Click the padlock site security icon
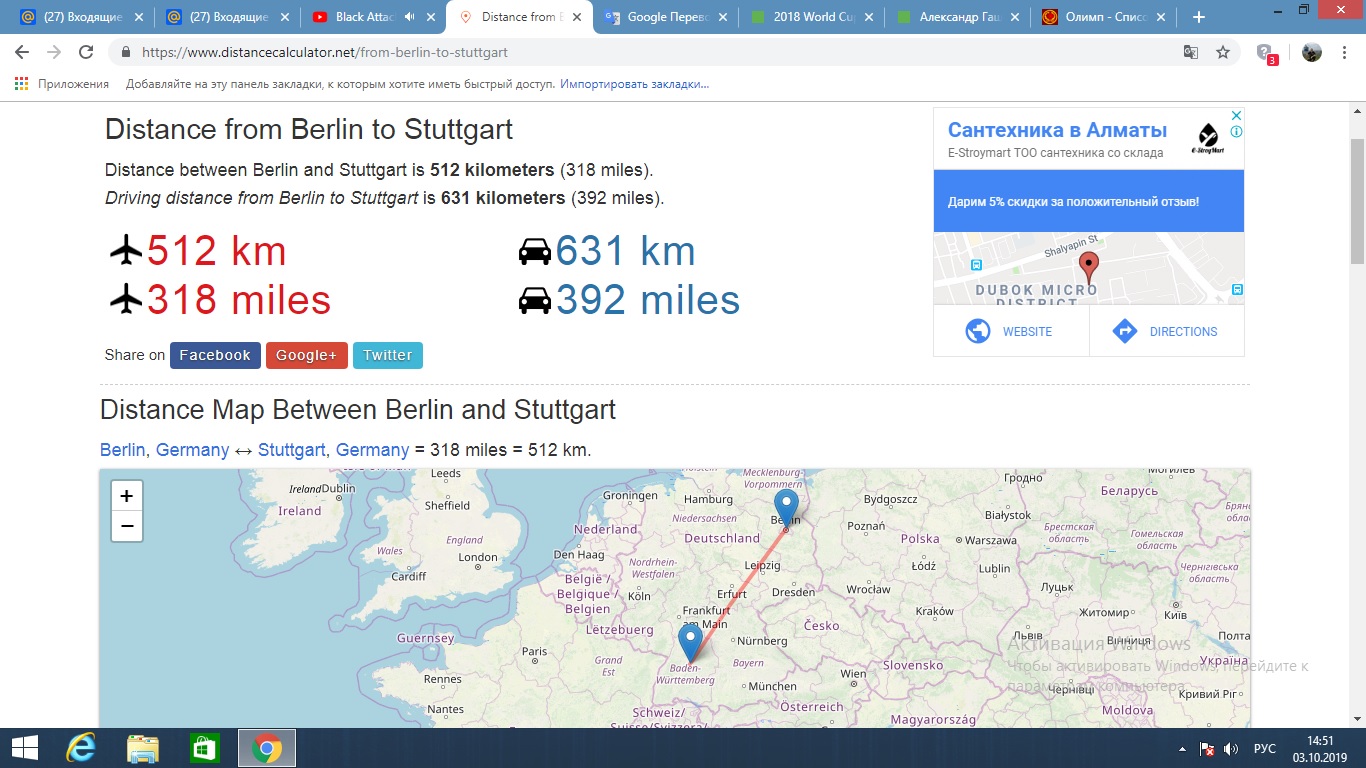This screenshot has height=768, width=1366. (126, 53)
